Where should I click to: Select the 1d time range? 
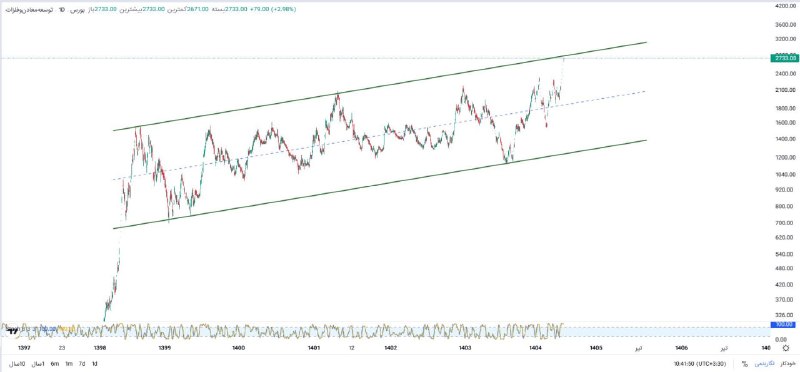(x=94, y=364)
